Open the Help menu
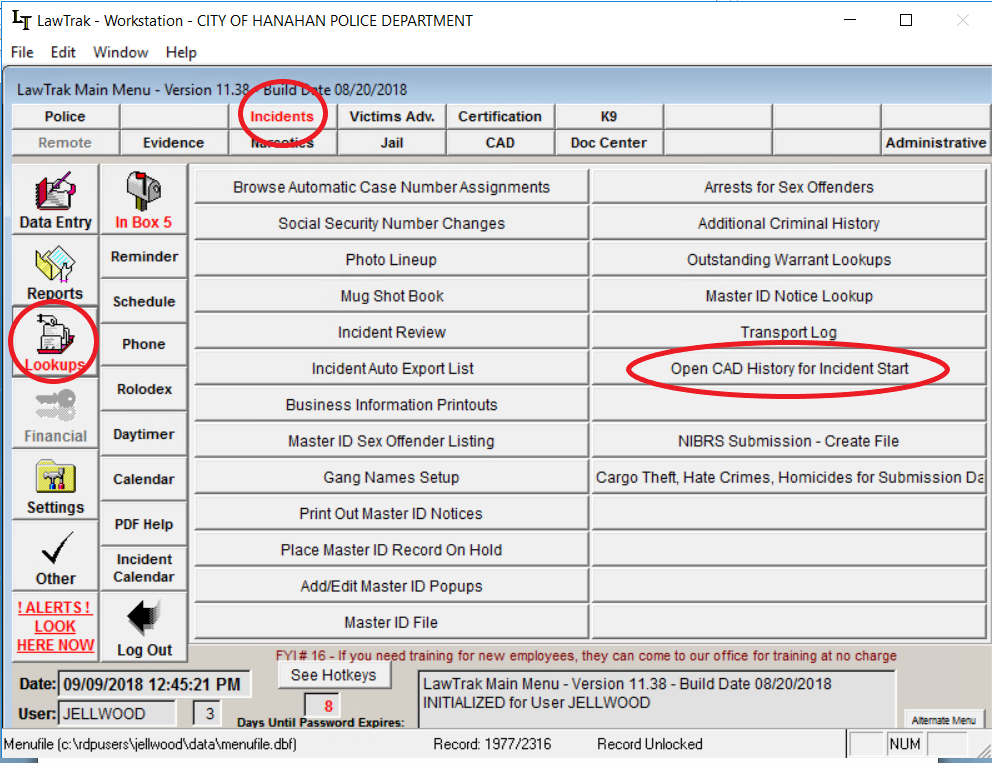Screen dimensions: 992x763 pos(181,53)
